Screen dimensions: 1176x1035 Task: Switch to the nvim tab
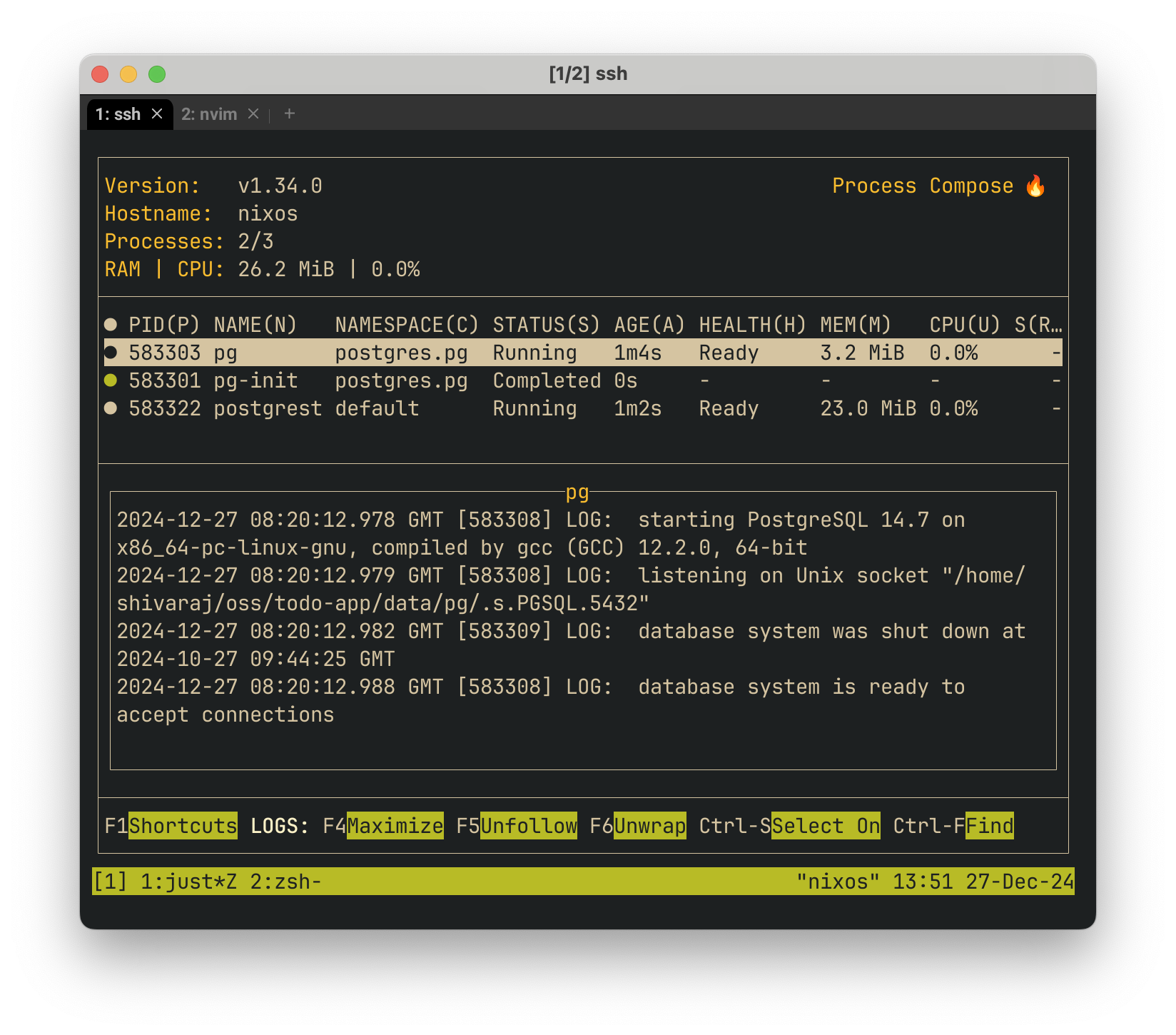[x=210, y=113]
